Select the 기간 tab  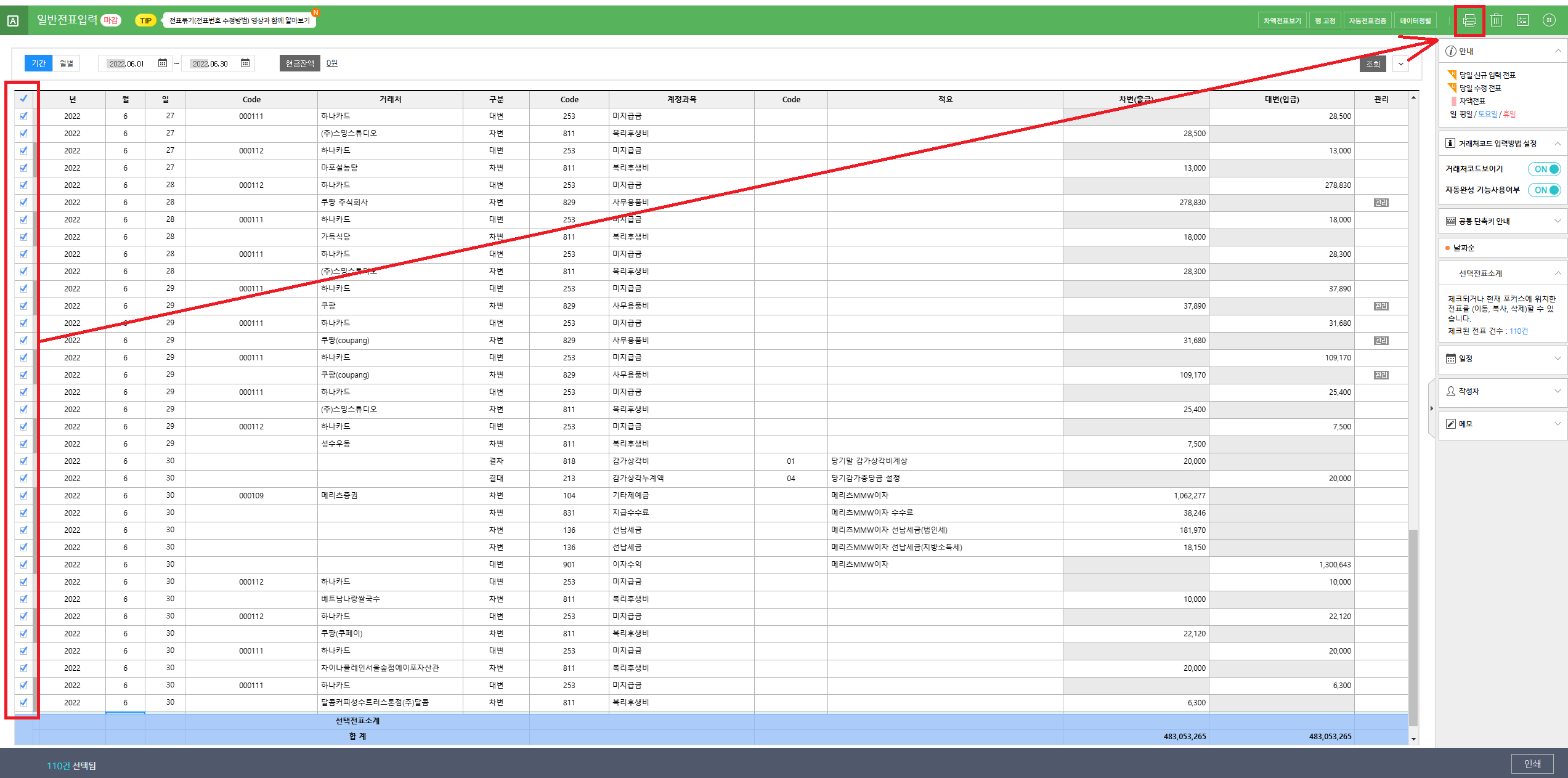pos(38,63)
